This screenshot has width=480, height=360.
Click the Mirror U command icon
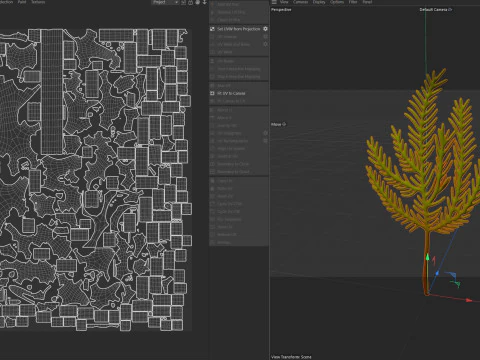[x=212, y=110]
